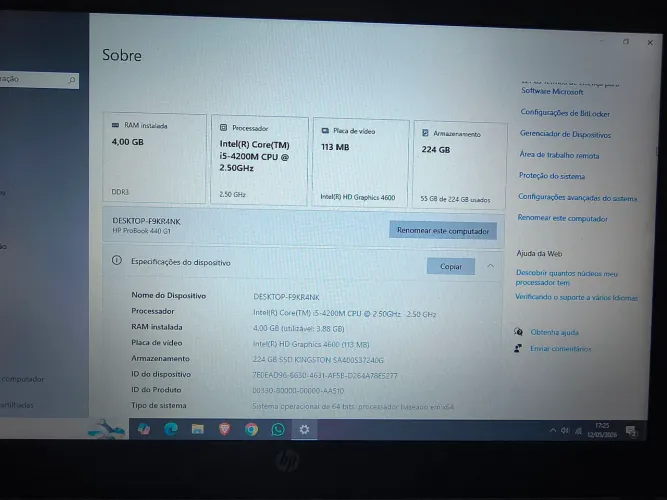Click the ID do Produto value
The height and width of the screenshot is (500, 667).
click(298, 391)
